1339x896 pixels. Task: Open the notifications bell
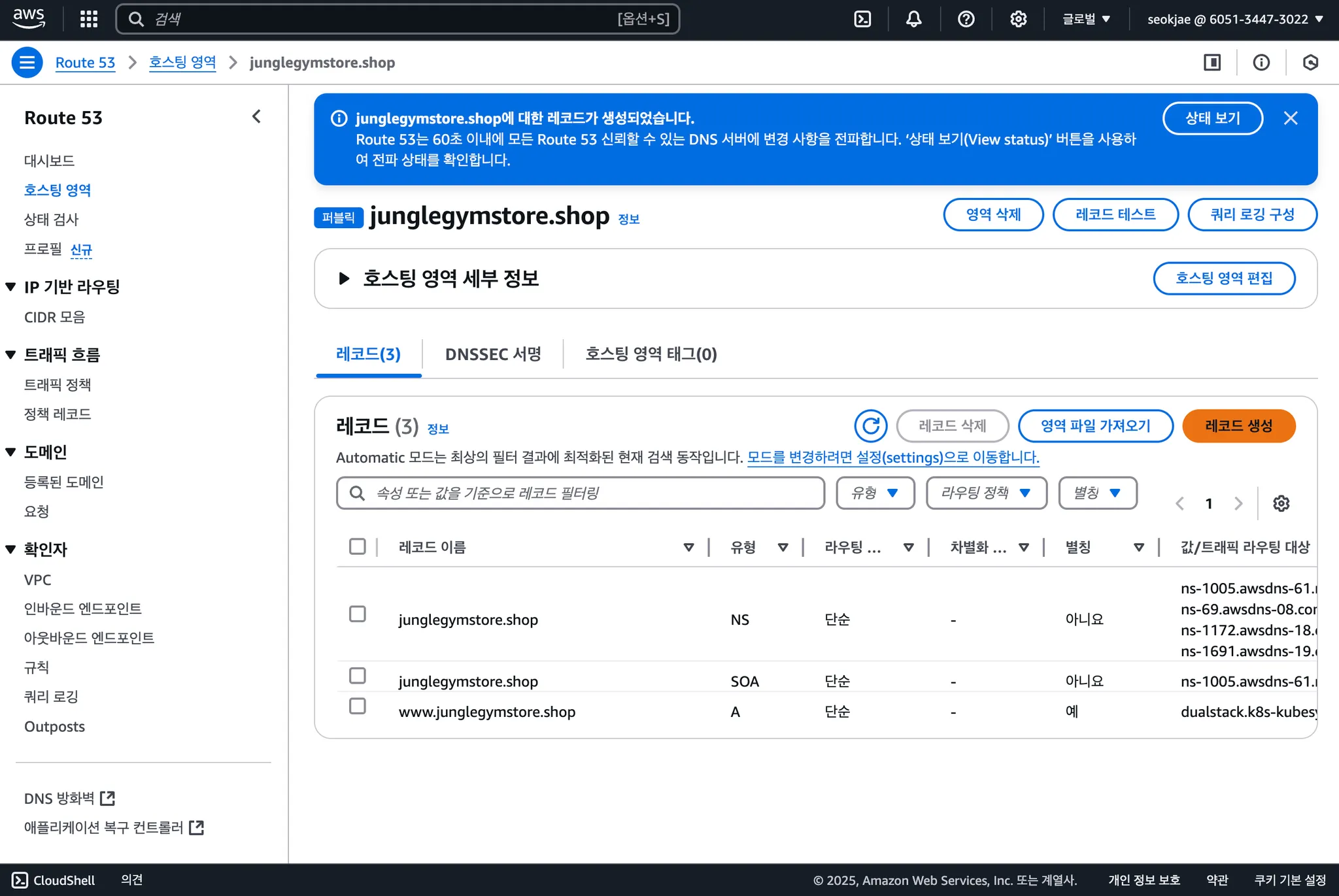[913, 19]
